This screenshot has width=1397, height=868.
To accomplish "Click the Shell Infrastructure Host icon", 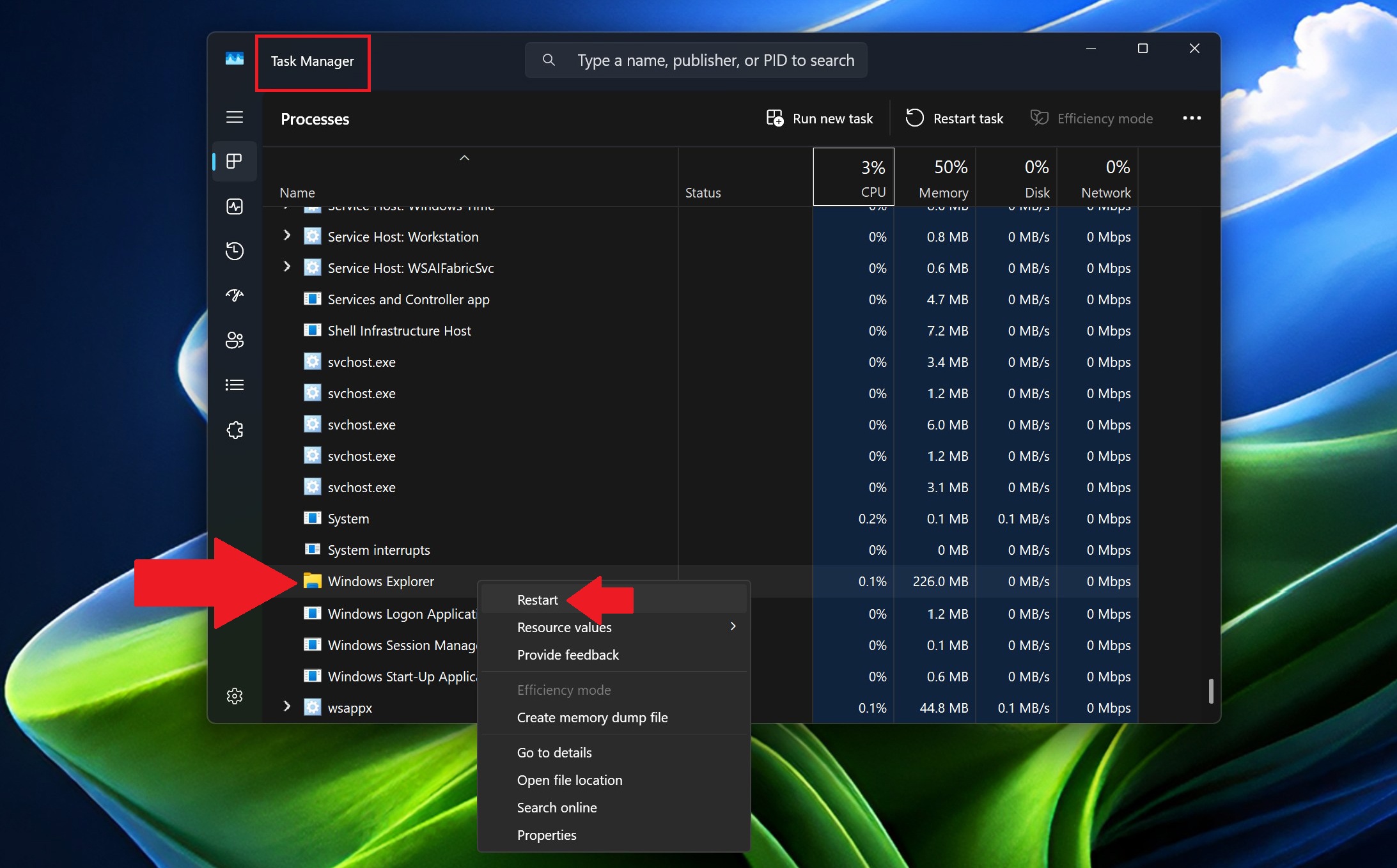I will [x=312, y=330].
